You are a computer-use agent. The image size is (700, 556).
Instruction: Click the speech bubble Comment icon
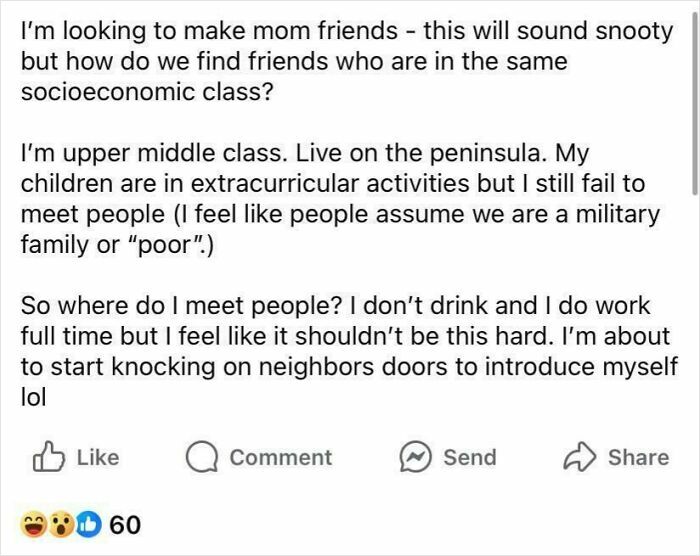(202, 457)
